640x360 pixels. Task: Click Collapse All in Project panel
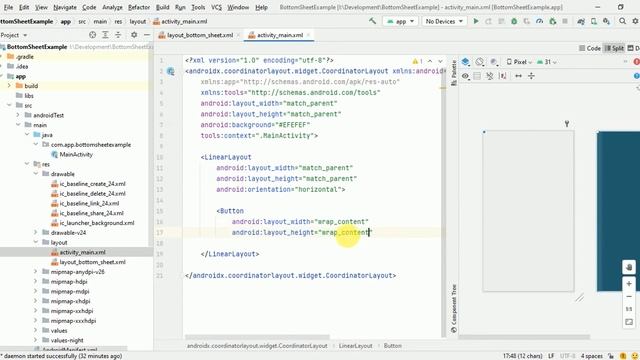118,35
